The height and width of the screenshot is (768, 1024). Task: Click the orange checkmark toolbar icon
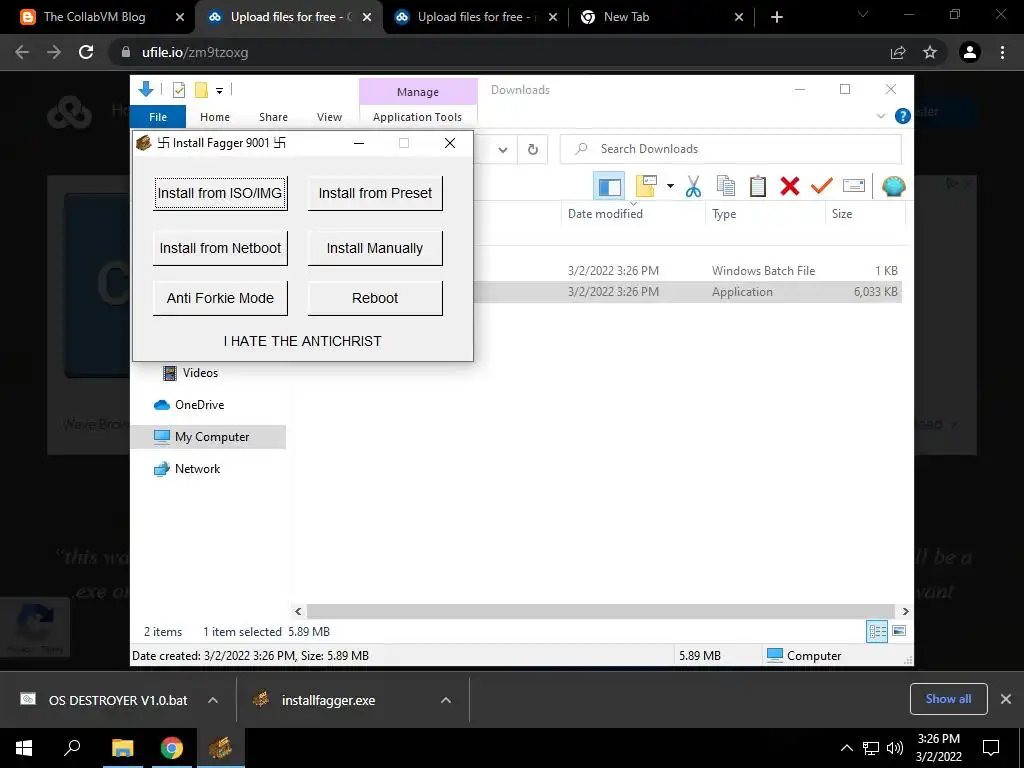[822, 186]
